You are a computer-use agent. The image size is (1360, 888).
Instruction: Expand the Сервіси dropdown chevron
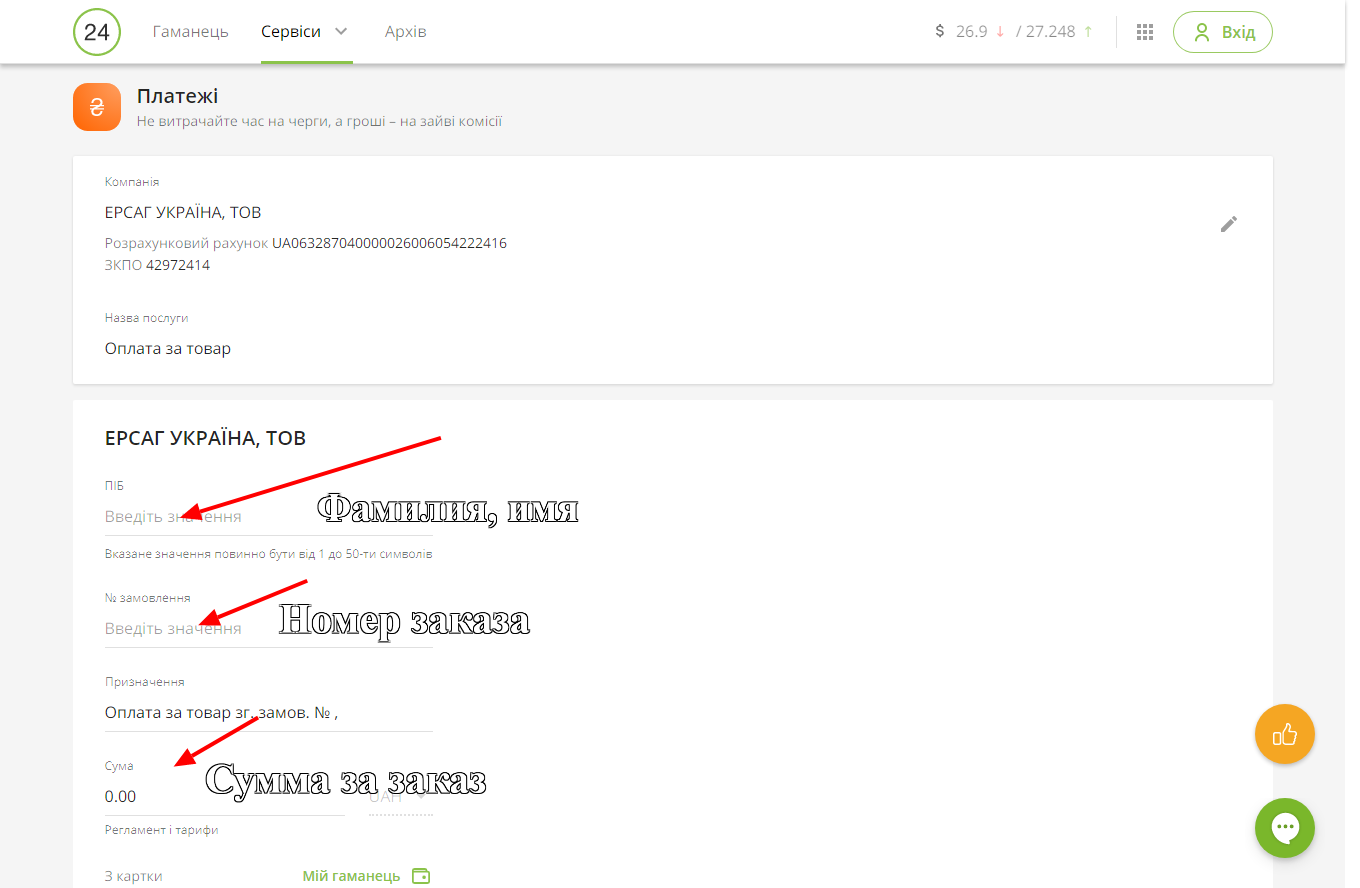pyautogui.click(x=341, y=31)
